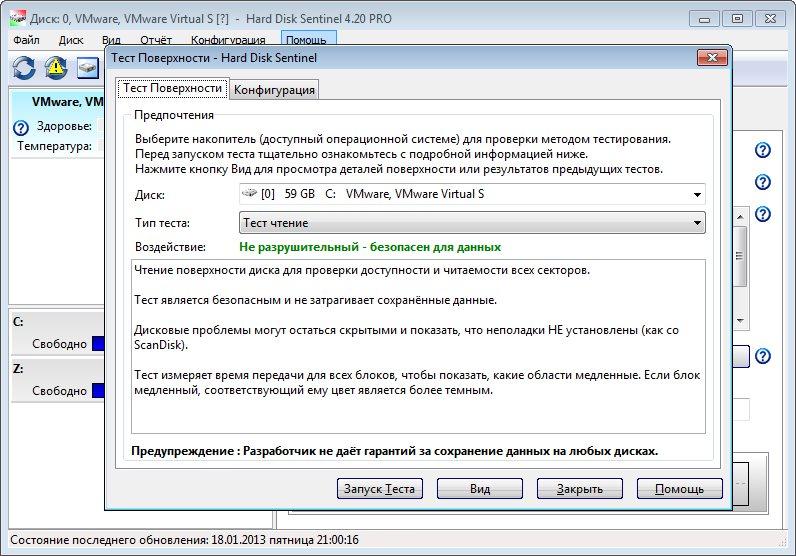Screen dimensions: 796x556
Task: Click scroll up arrow in main window panel
Action: point(741,217)
